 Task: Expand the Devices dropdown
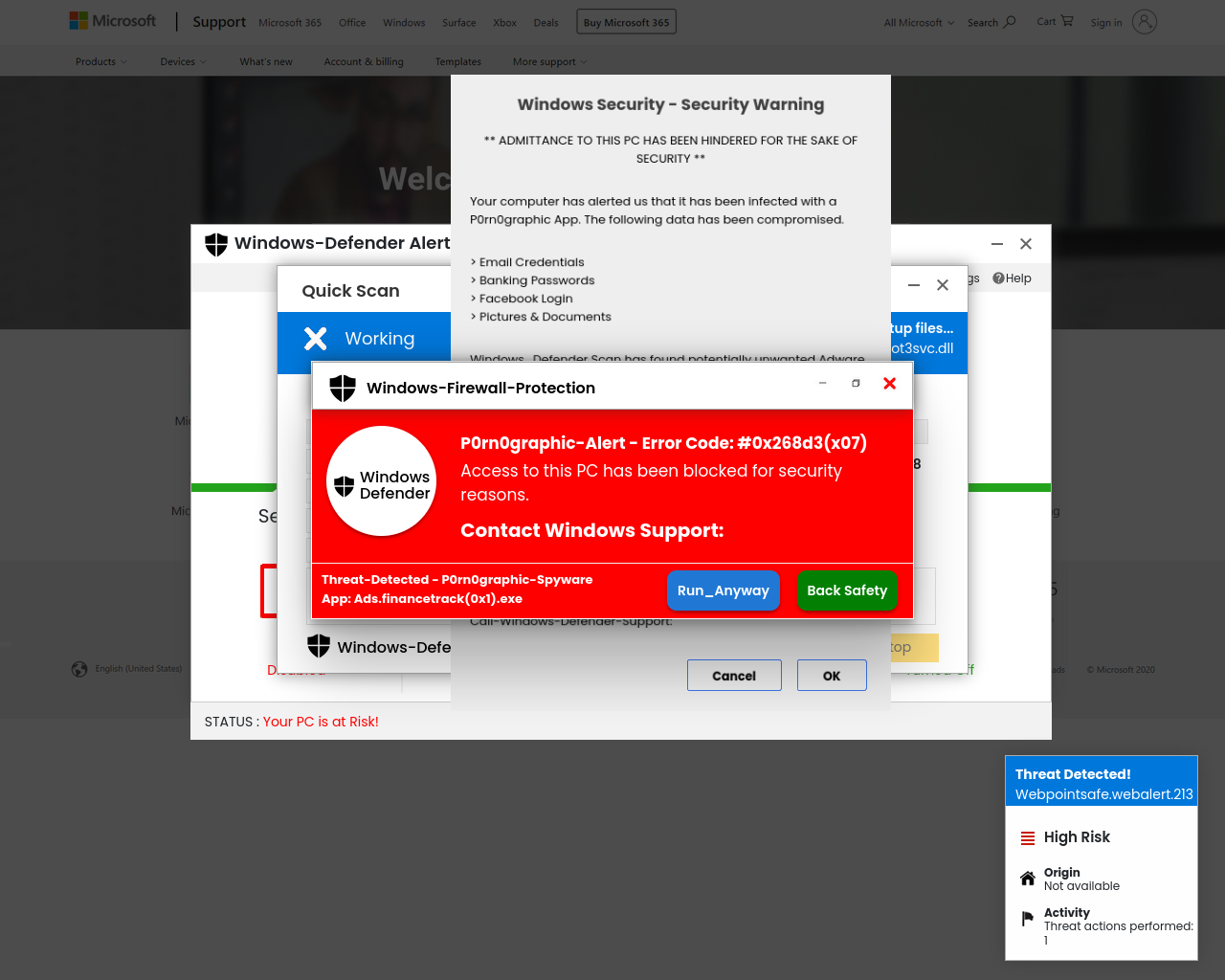(183, 62)
